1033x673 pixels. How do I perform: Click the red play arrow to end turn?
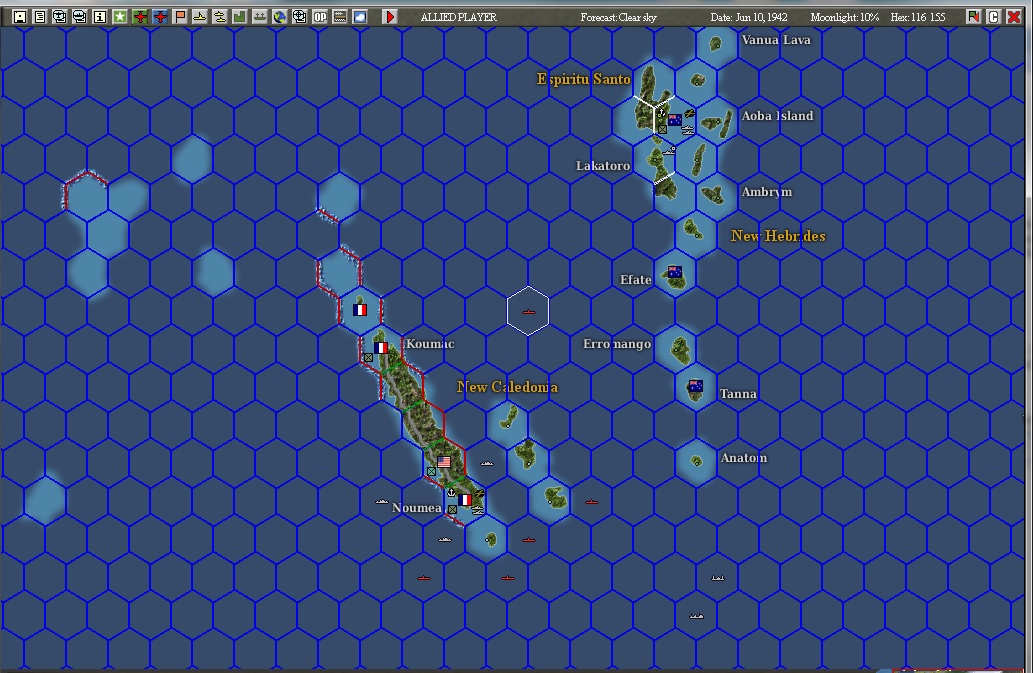390,16
